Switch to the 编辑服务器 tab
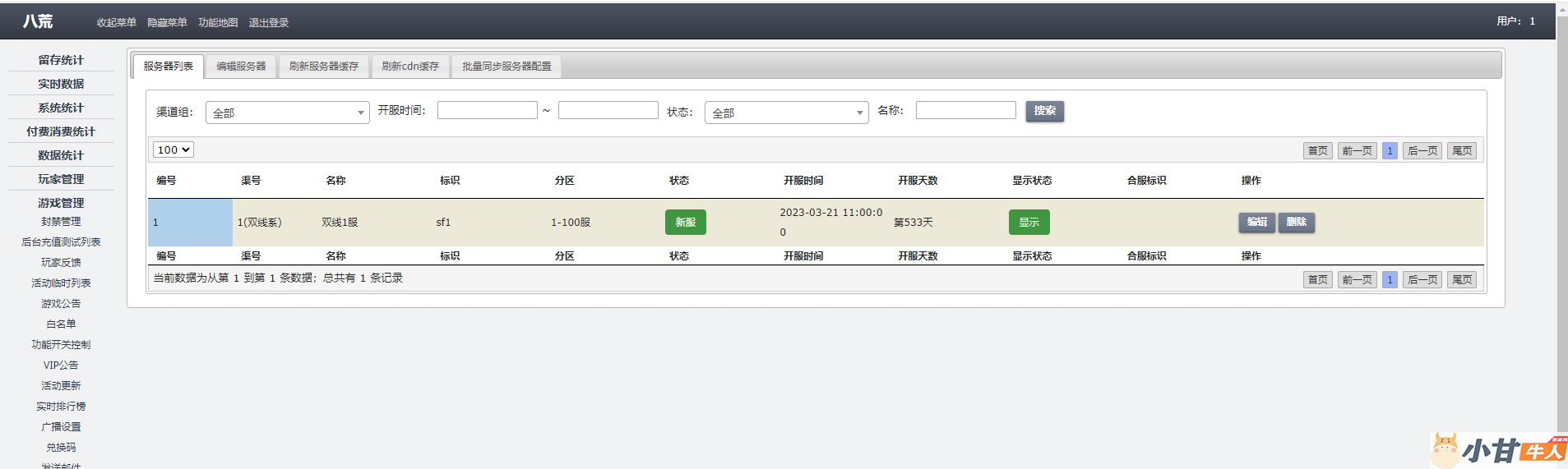 (241, 67)
